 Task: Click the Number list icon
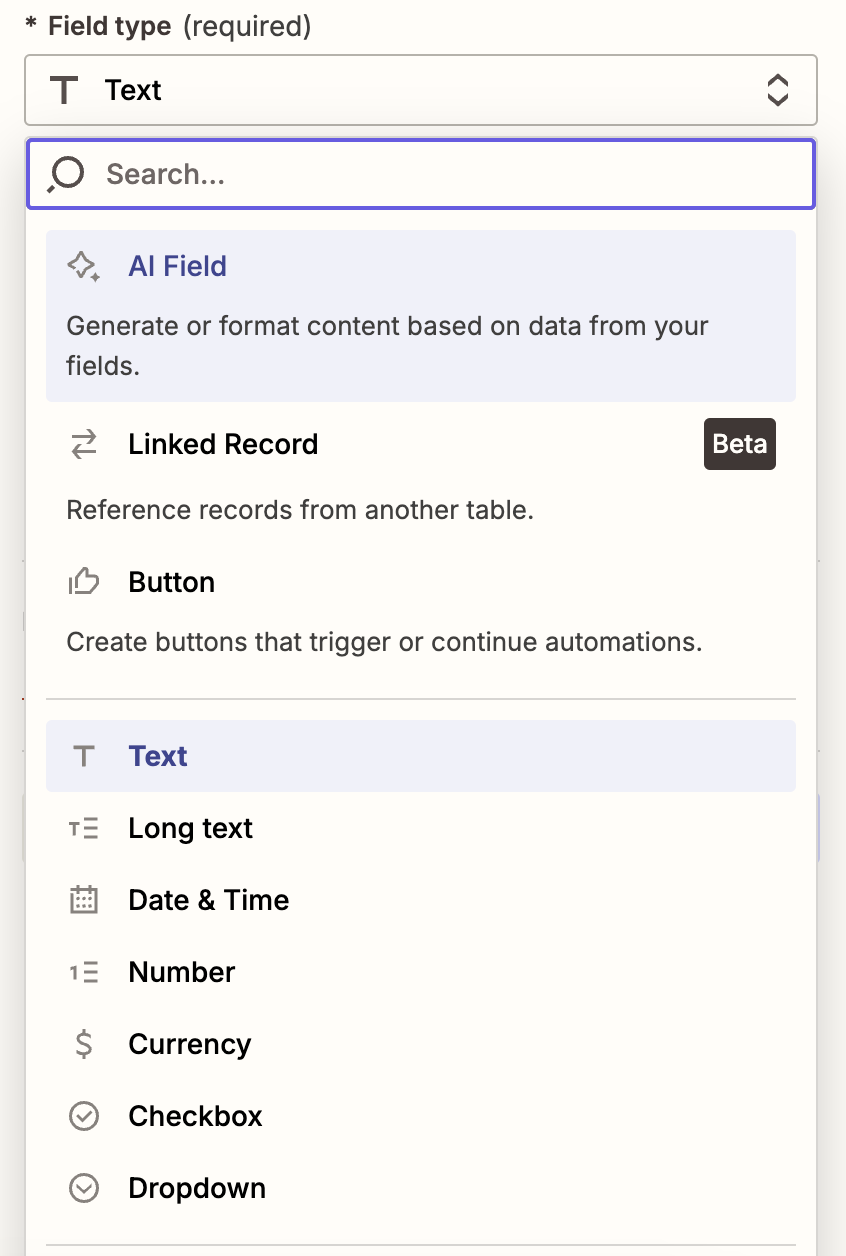(x=84, y=972)
